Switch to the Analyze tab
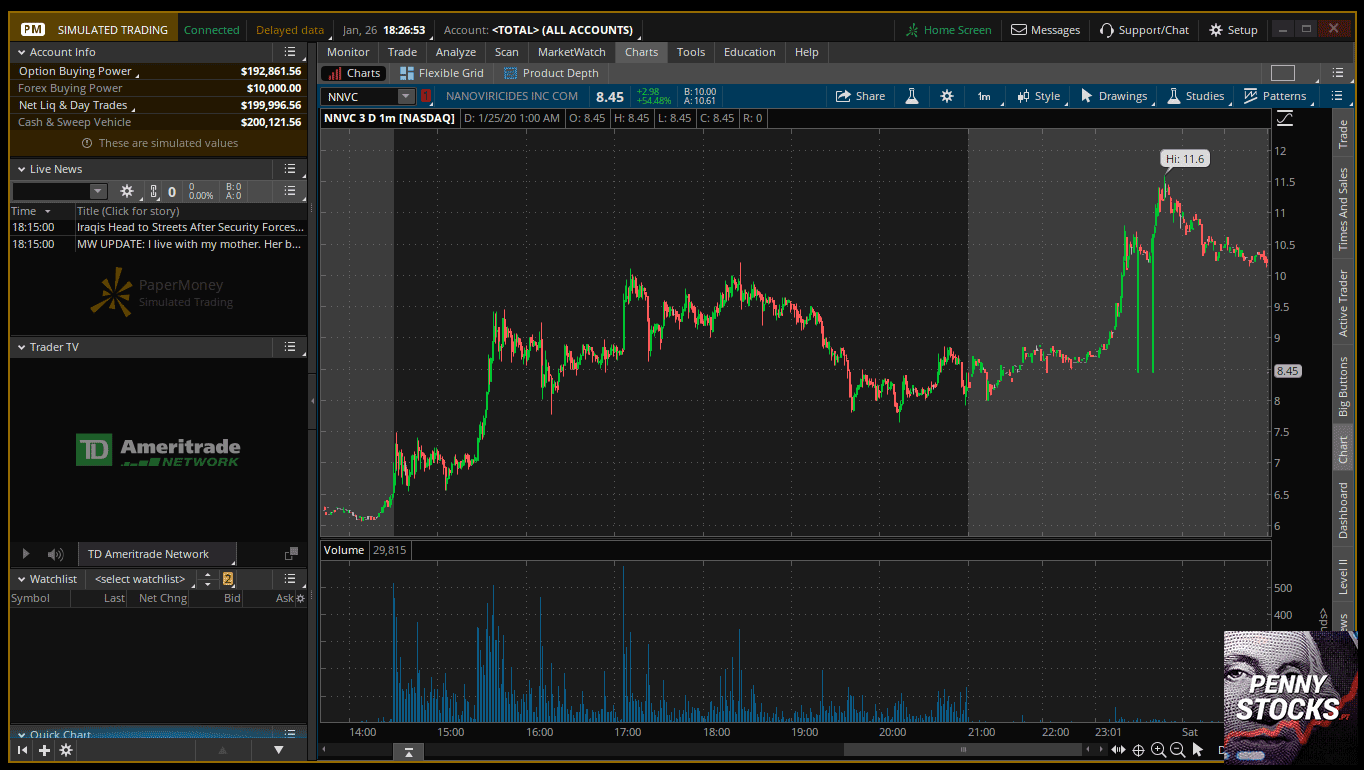Viewport: 1364px width, 770px height. 456,52
